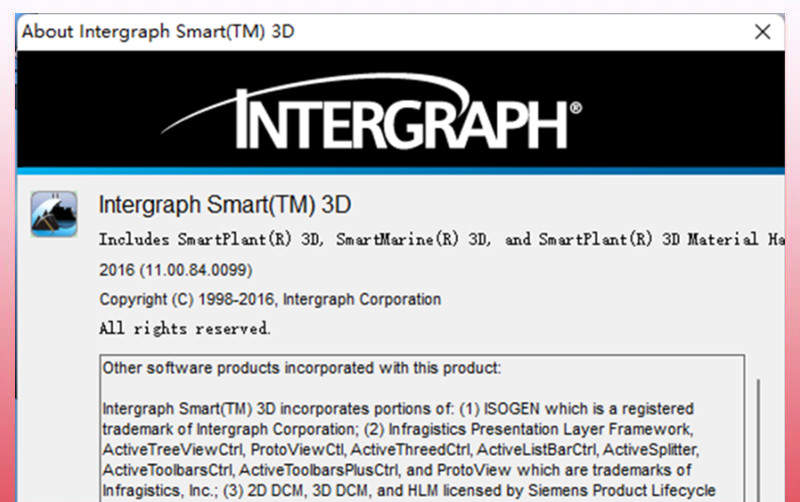Click the line starting 'ActiveTreeViewCtrl, ProtoViewCtl'
800x502 pixels.
(x=401, y=449)
